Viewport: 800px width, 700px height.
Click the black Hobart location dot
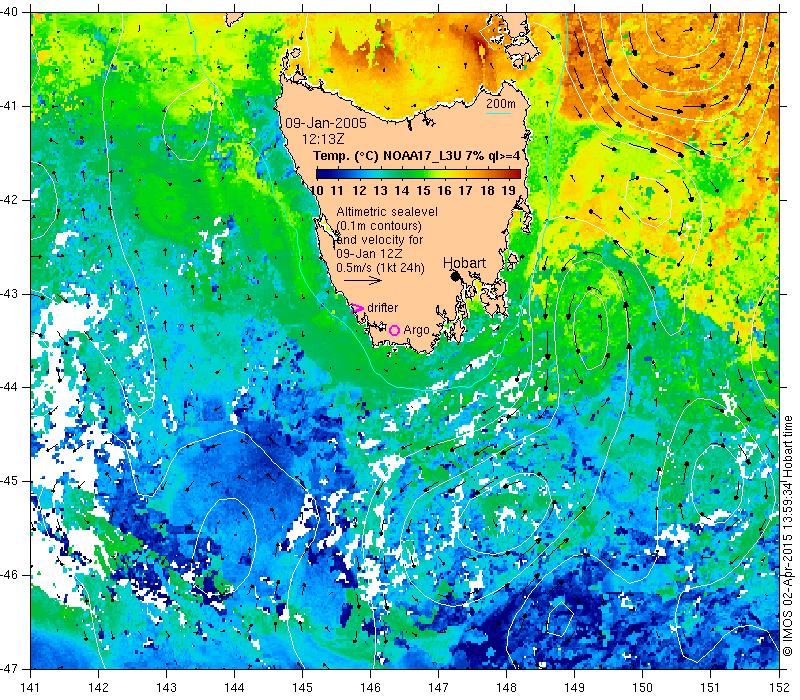coord(456,276)
